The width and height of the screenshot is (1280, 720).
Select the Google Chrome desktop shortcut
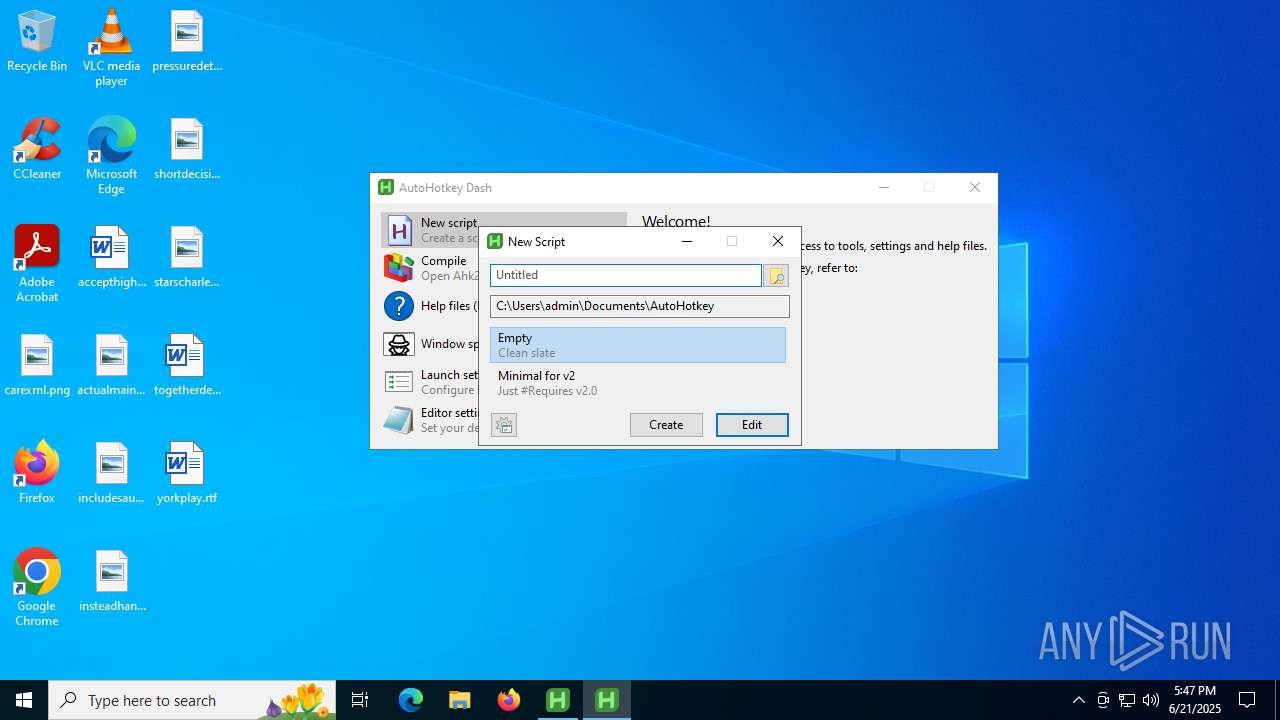click(37, 588)
